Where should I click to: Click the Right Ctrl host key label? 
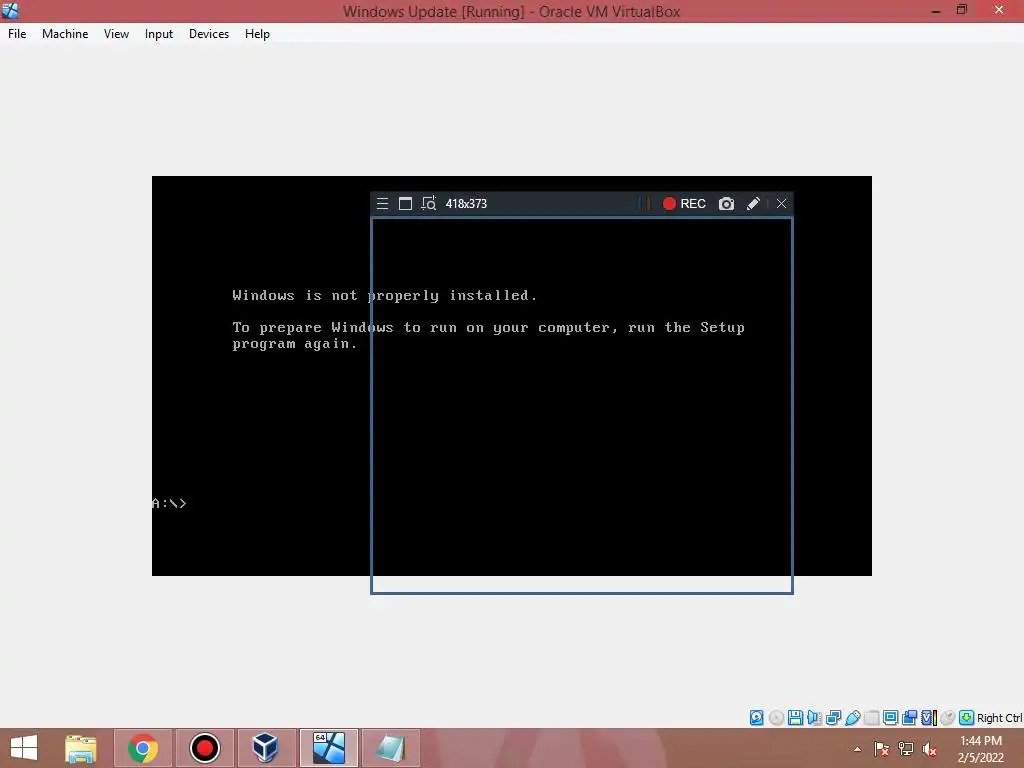click(x=1000, y=718)
